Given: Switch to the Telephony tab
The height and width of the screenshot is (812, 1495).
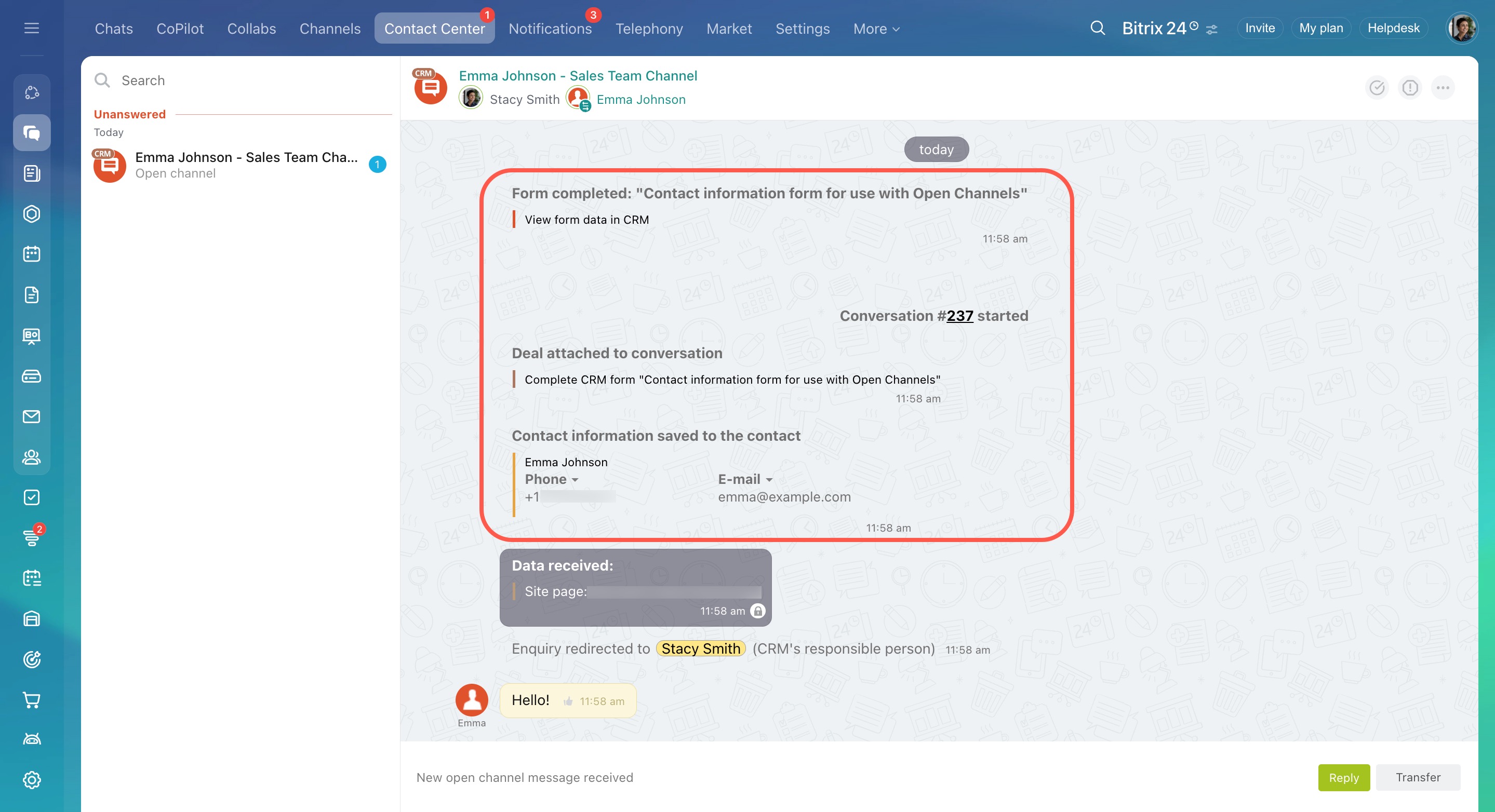Looking at the screenshot, I should 649,29.
